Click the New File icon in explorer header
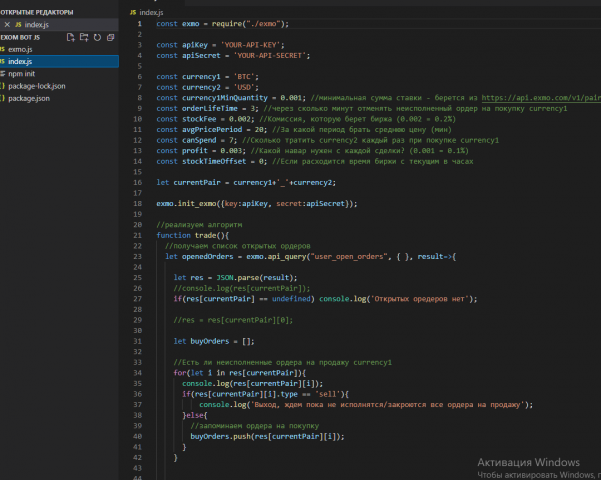 pyautogui.click(x=70, y=36)
